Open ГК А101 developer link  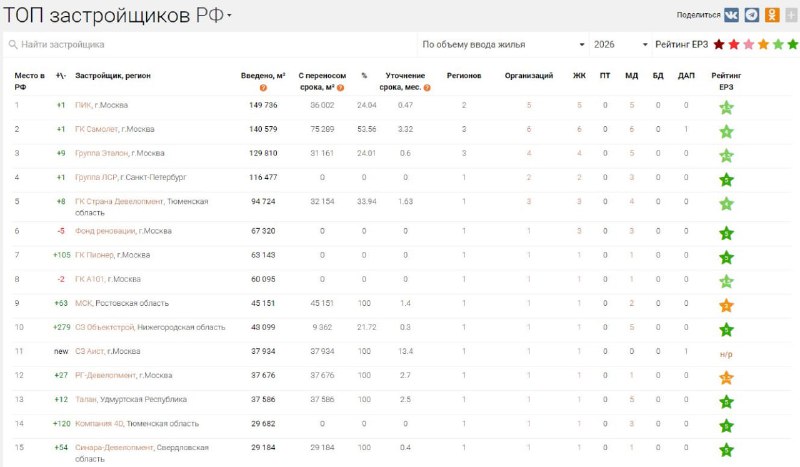tap(89, 279)
